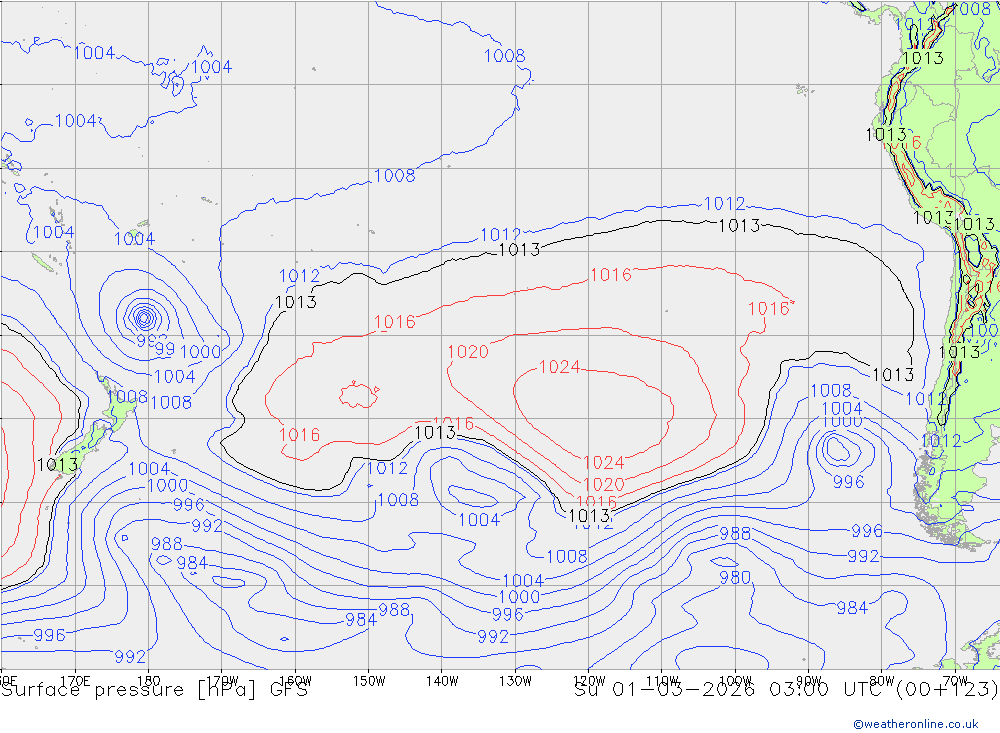Click the 80W longitude axis label
Viewport: 1000px width, 733px height.
[x=882, y=681]
